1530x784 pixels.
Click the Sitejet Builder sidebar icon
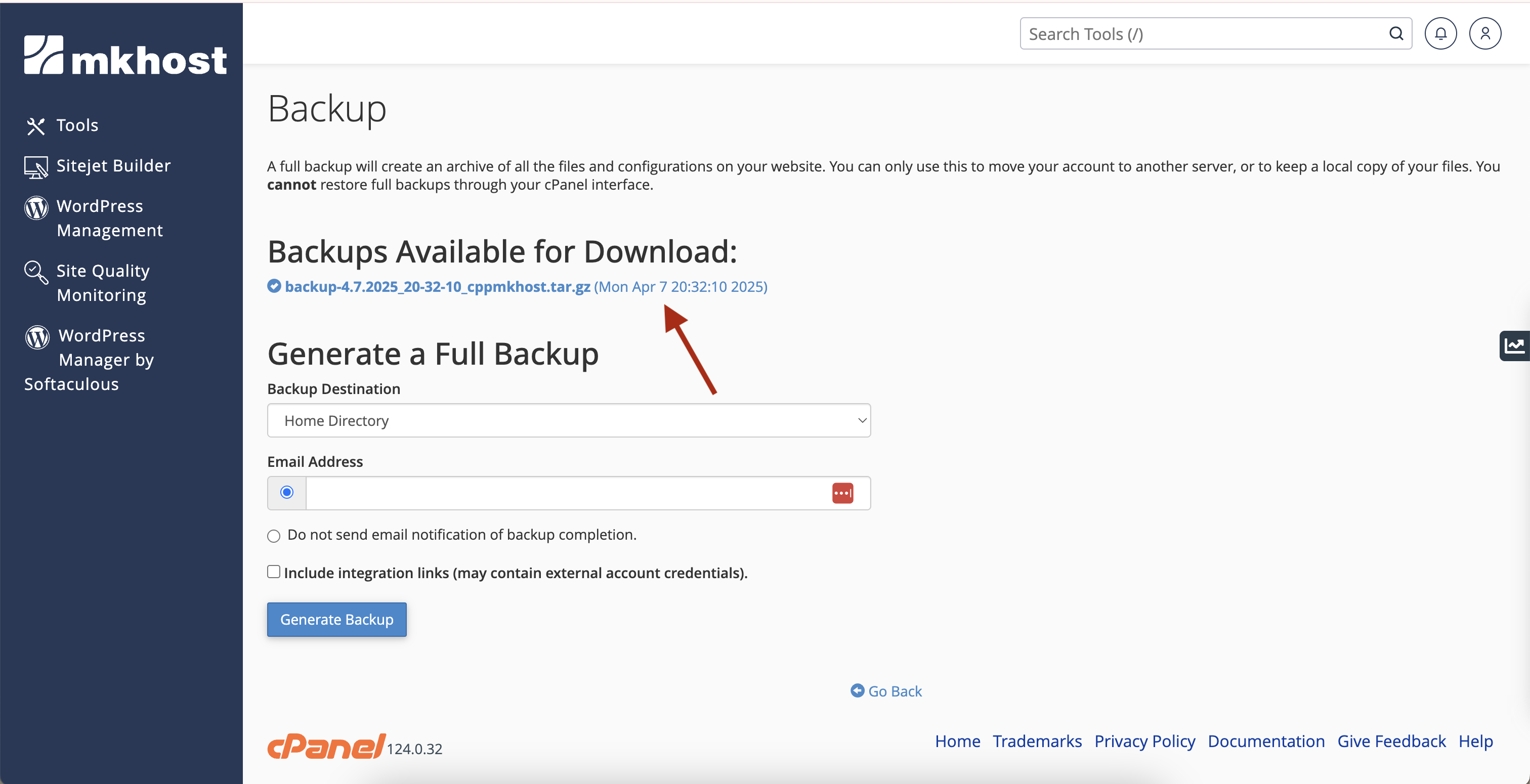pos(35,167)
